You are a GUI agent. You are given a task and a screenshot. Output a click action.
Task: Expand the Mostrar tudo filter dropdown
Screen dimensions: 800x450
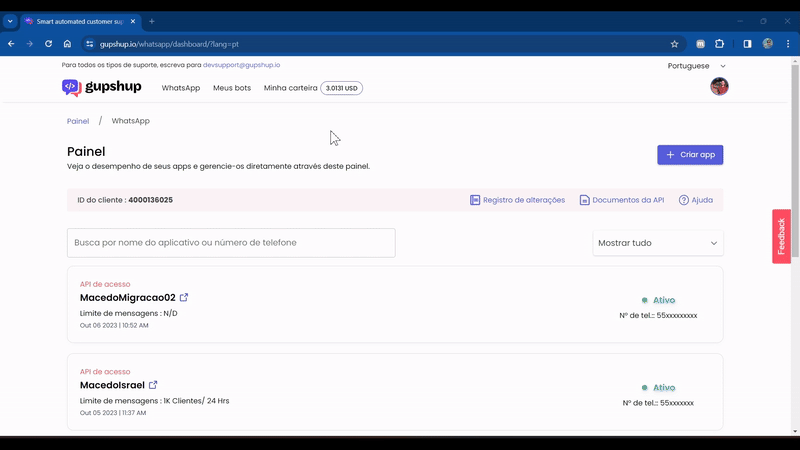[x=658, y=243]
